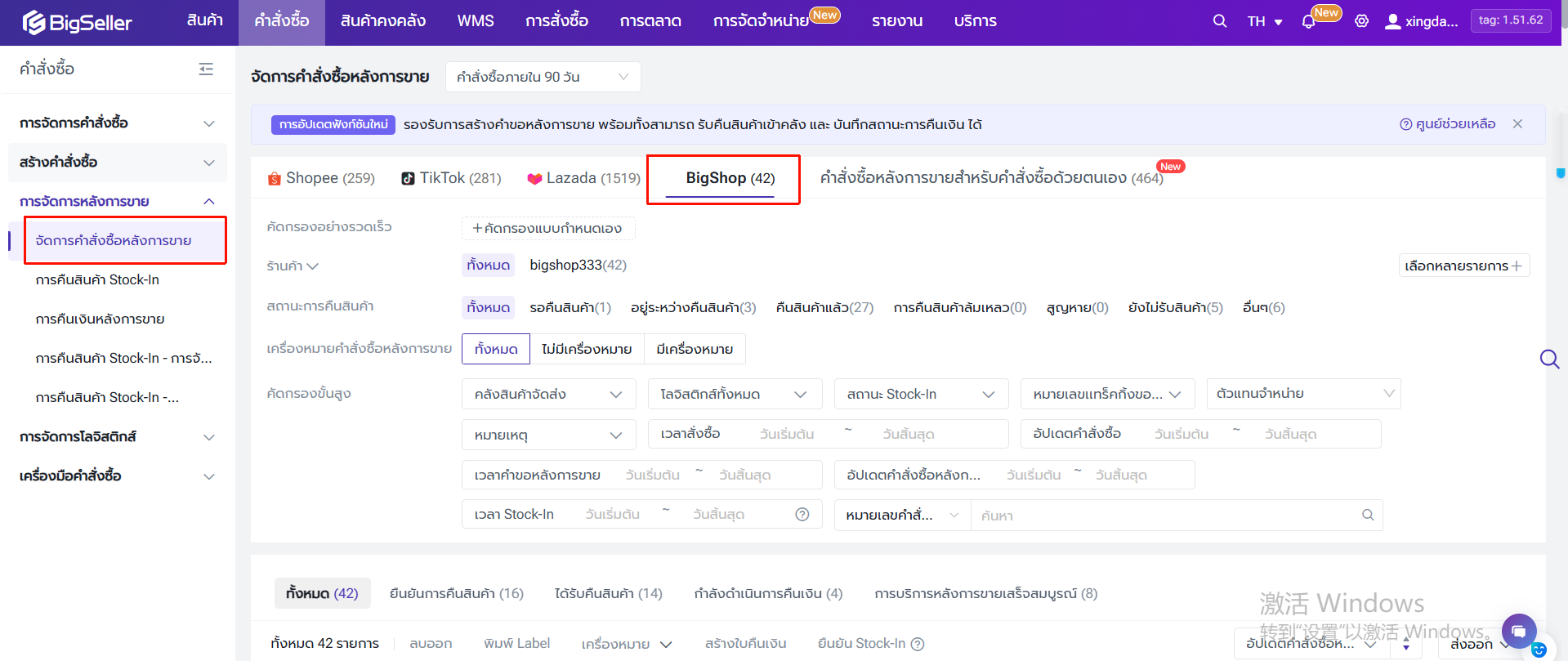Switch to the TikTok tab
This screenshot has width=1568, height=661.
pos(451,178)
